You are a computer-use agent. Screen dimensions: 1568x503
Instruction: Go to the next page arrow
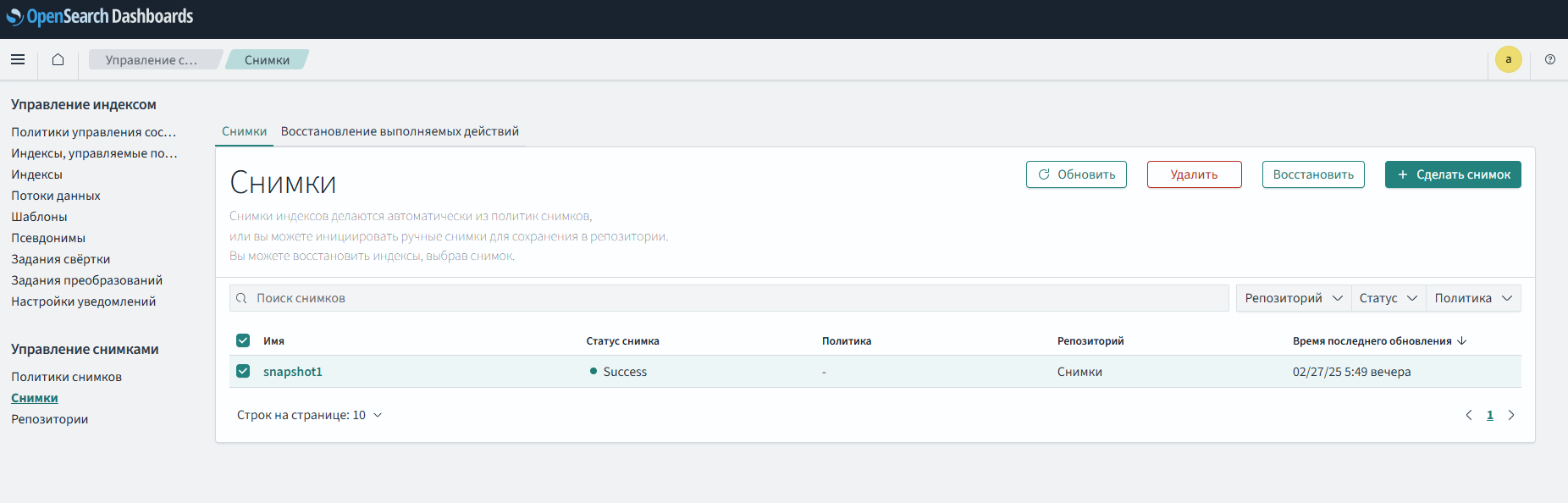(x=1511, y=415)
